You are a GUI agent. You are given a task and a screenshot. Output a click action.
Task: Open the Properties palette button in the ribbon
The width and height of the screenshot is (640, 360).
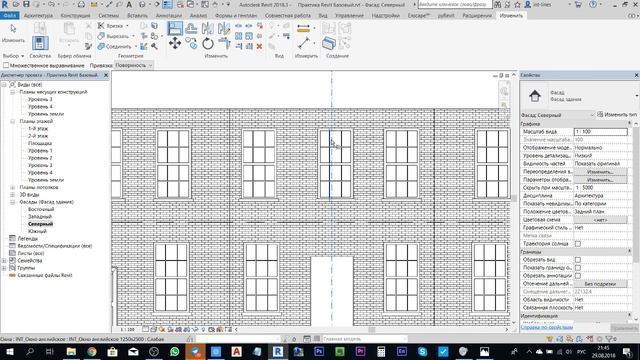click(x=40, y=43)
